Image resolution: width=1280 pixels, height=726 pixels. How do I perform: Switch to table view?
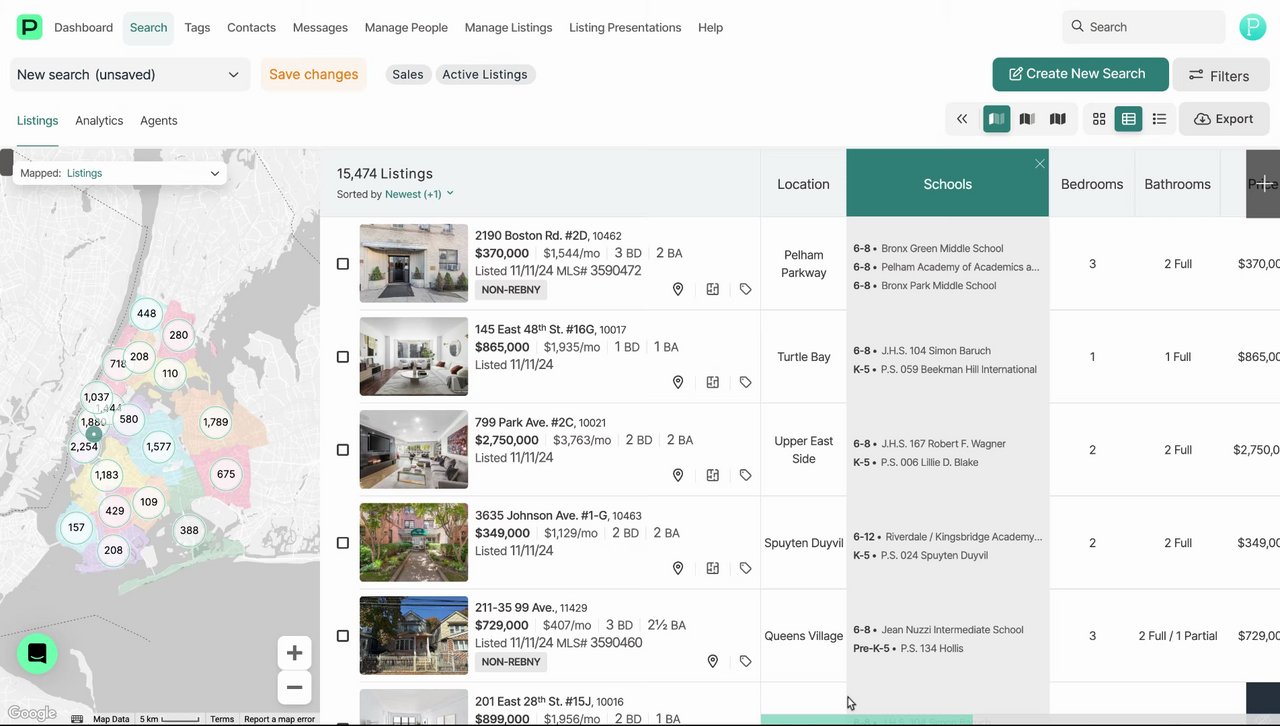(x=1129, y=119)
